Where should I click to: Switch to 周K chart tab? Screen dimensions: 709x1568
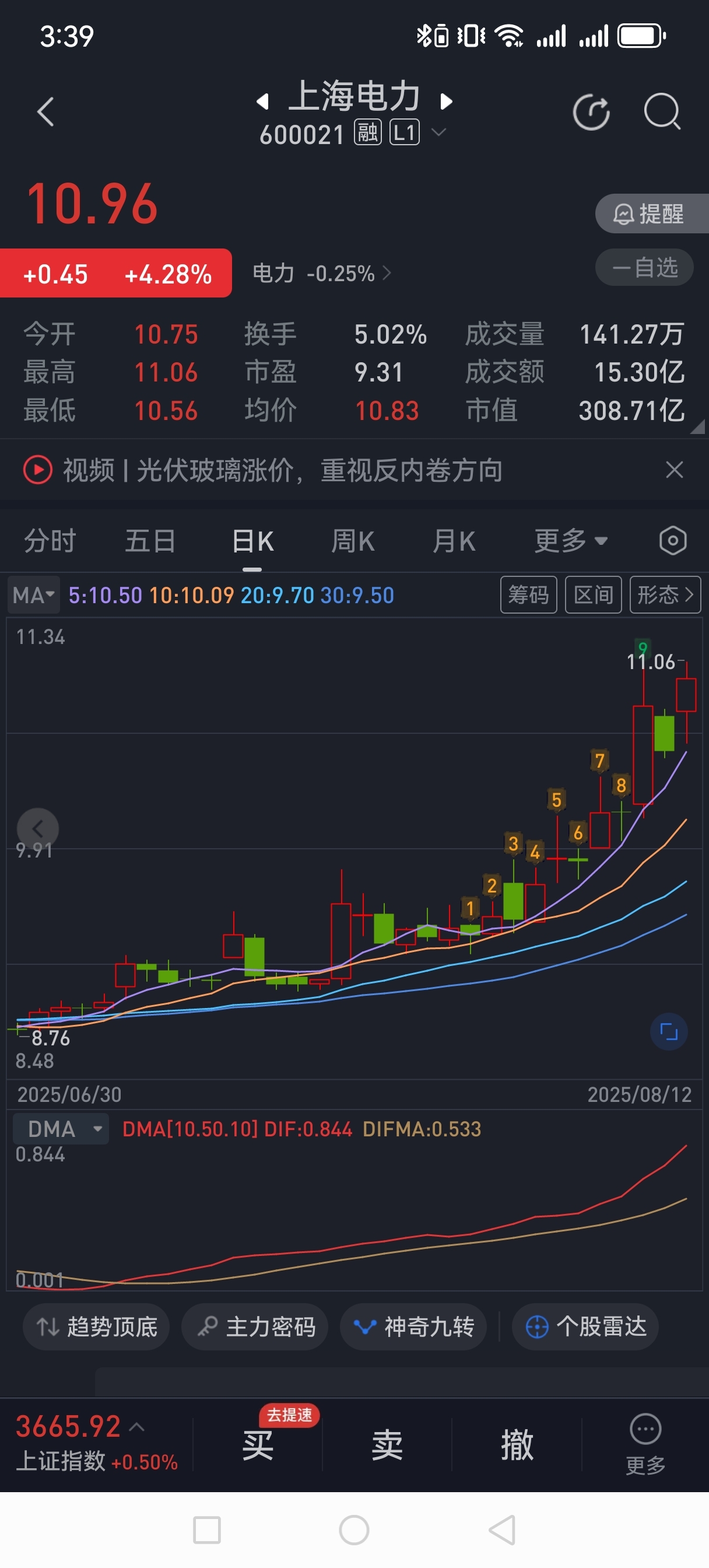(353, 541)
